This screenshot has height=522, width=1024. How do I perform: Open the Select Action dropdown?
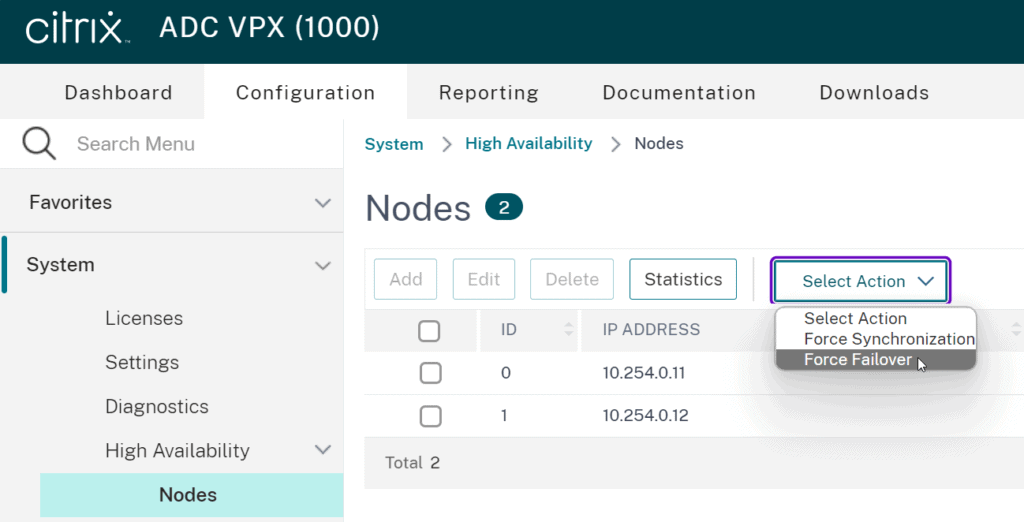pos(861,281)
